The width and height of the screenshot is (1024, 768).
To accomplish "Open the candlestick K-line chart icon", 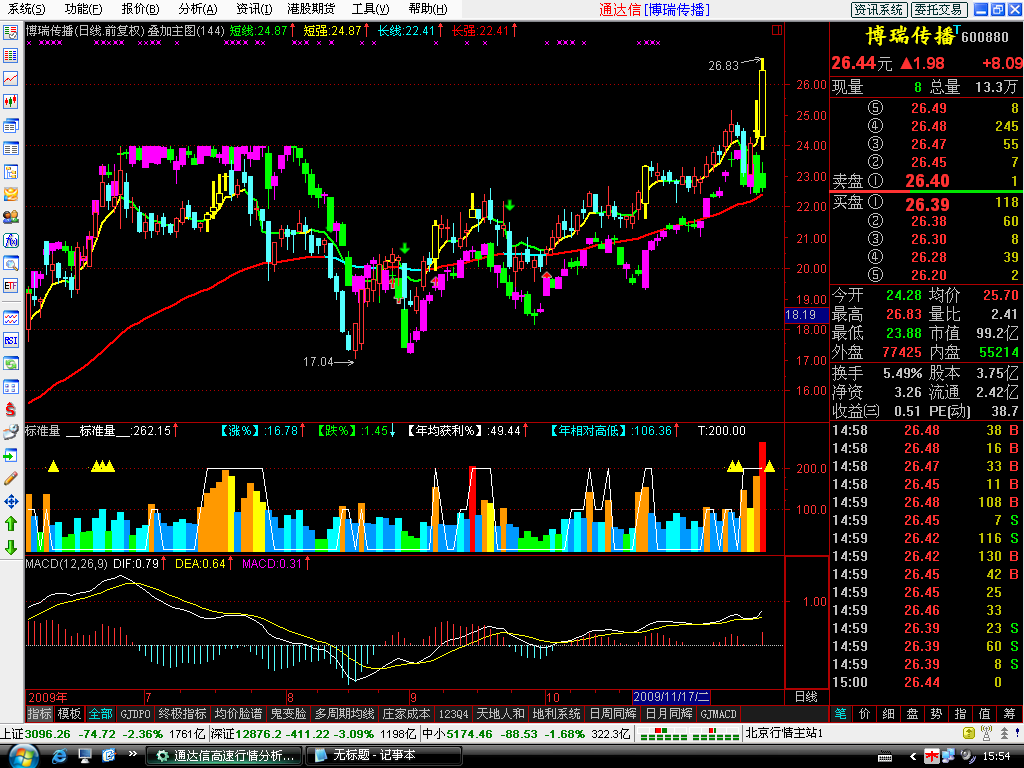I will (x=10, y=101).
